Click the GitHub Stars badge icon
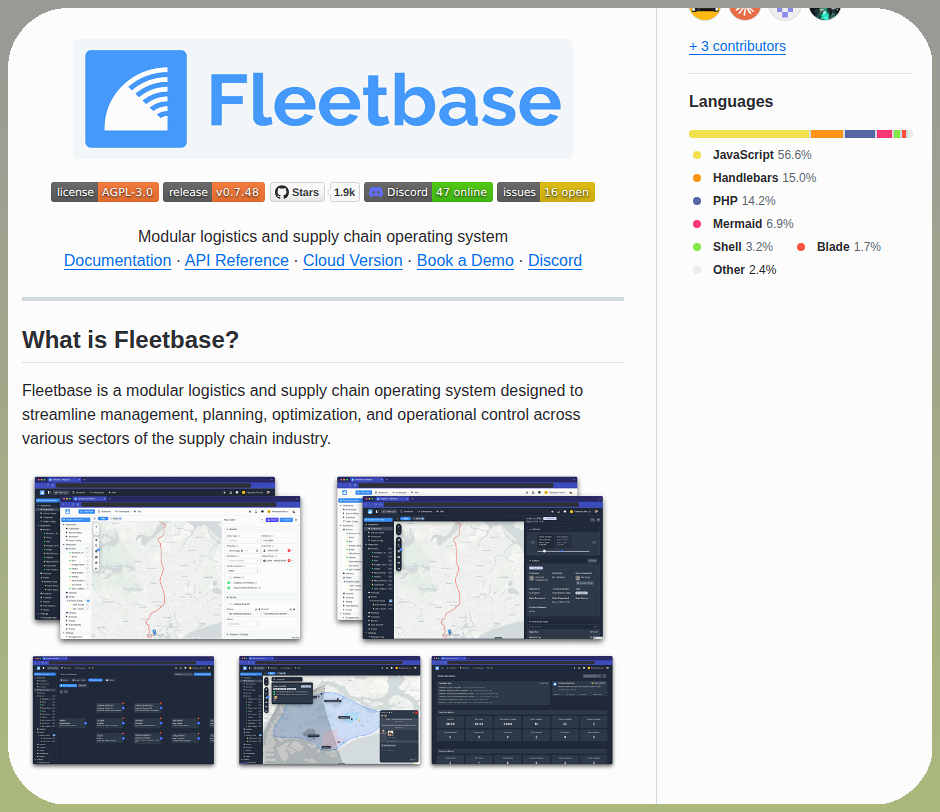The image size is (940, 812). tap(297, 192)
